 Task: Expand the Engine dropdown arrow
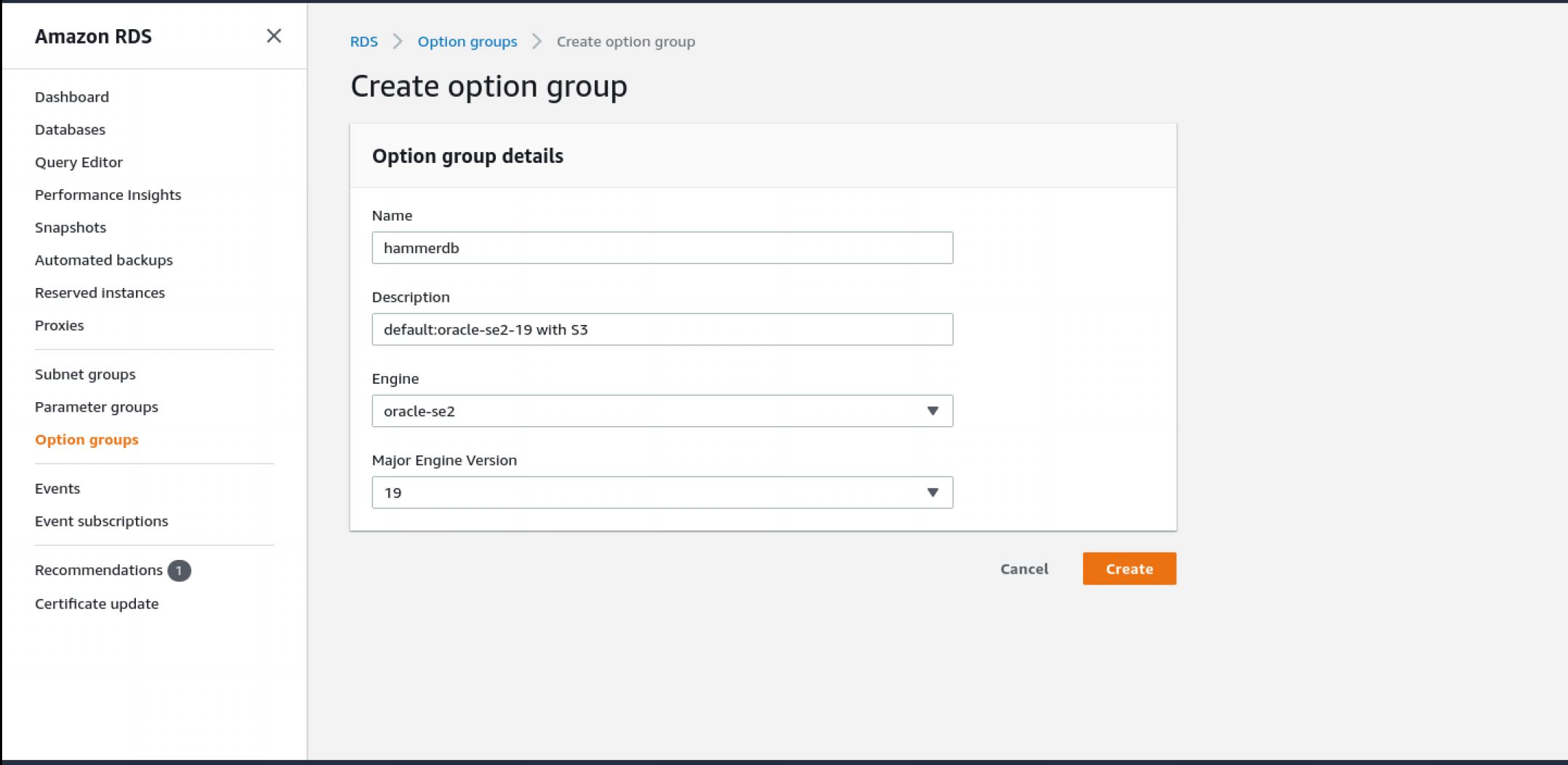tap(932, 411)
